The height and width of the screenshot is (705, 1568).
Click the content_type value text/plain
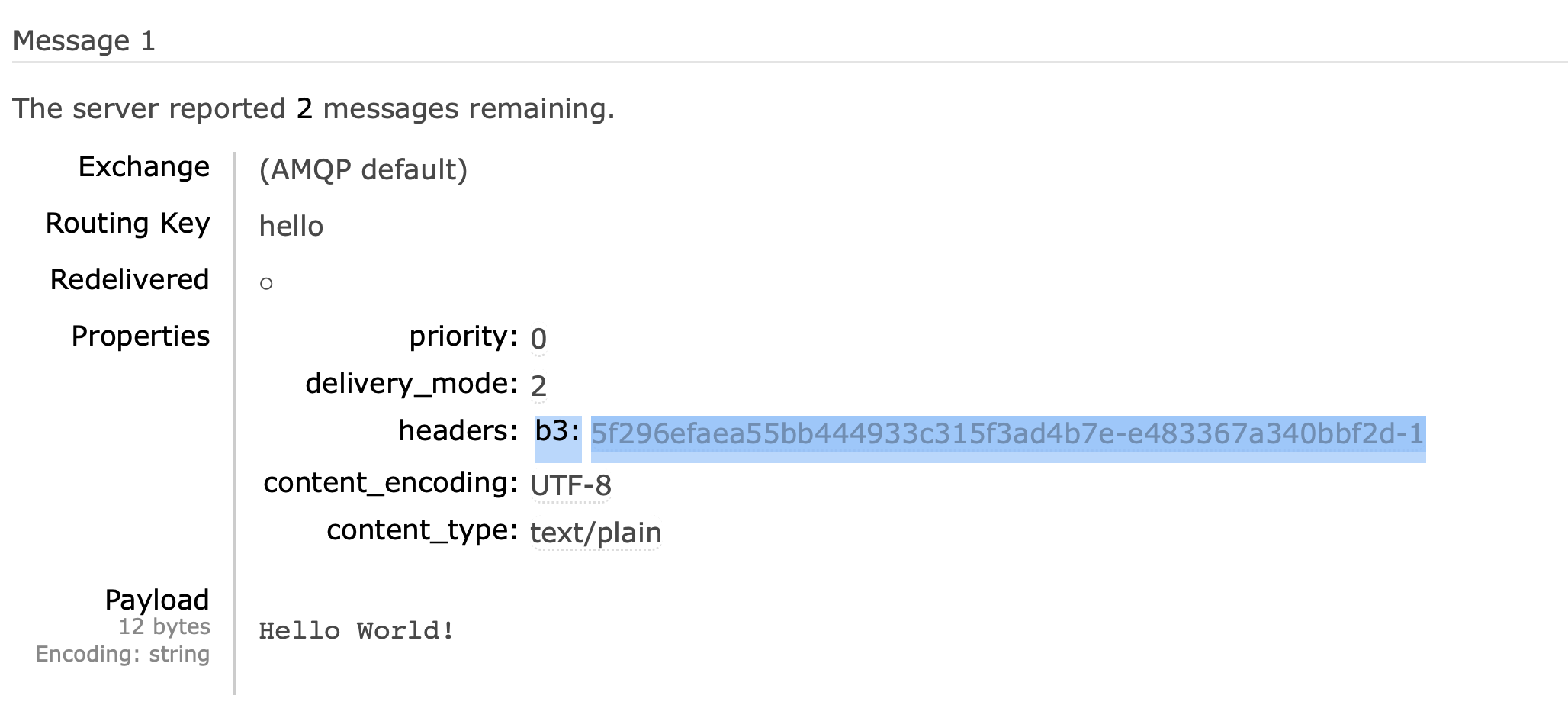596,533
